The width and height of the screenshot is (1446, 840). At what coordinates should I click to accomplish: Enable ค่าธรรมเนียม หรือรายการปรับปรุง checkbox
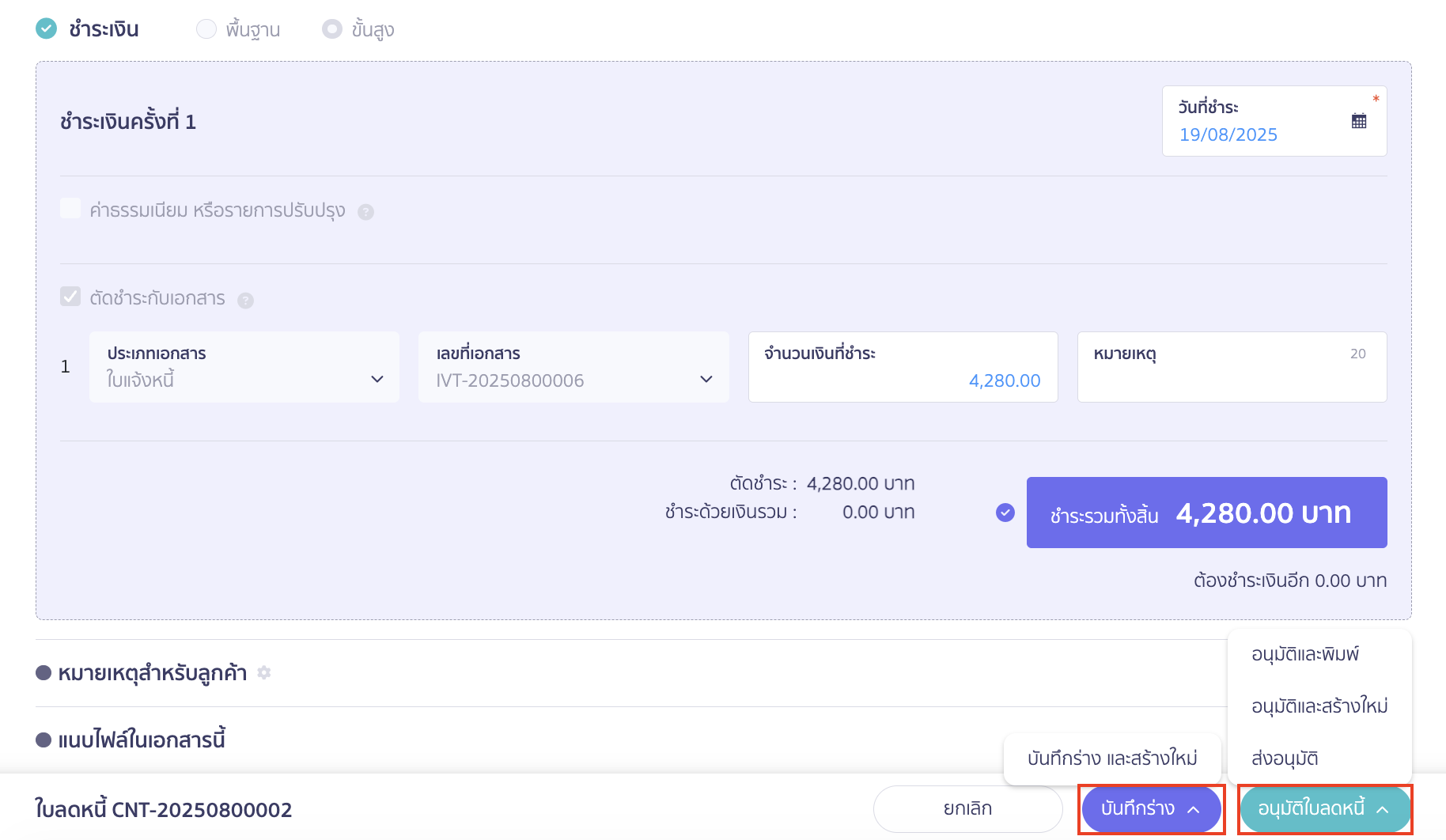coord(70,209)
